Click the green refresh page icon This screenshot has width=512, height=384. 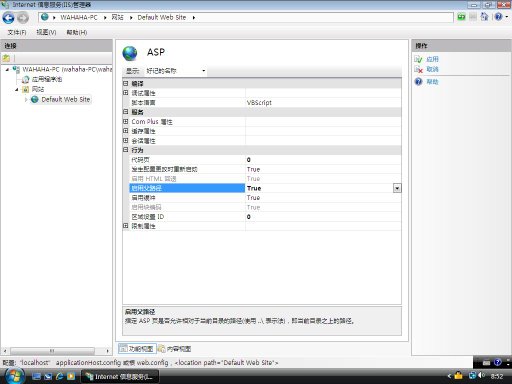[x=461, y=17]
